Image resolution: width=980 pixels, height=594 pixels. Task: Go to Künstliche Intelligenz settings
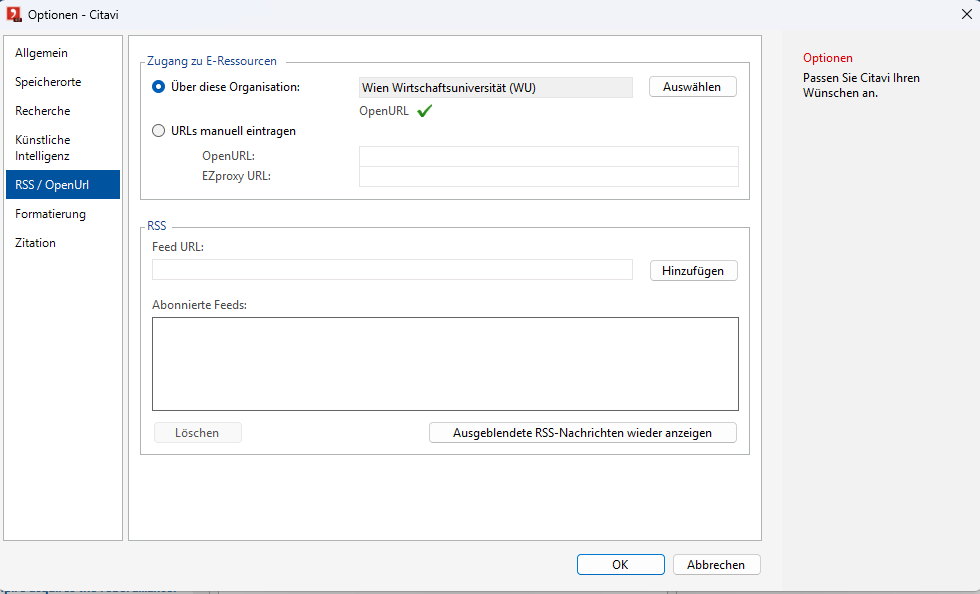point(42,148)
